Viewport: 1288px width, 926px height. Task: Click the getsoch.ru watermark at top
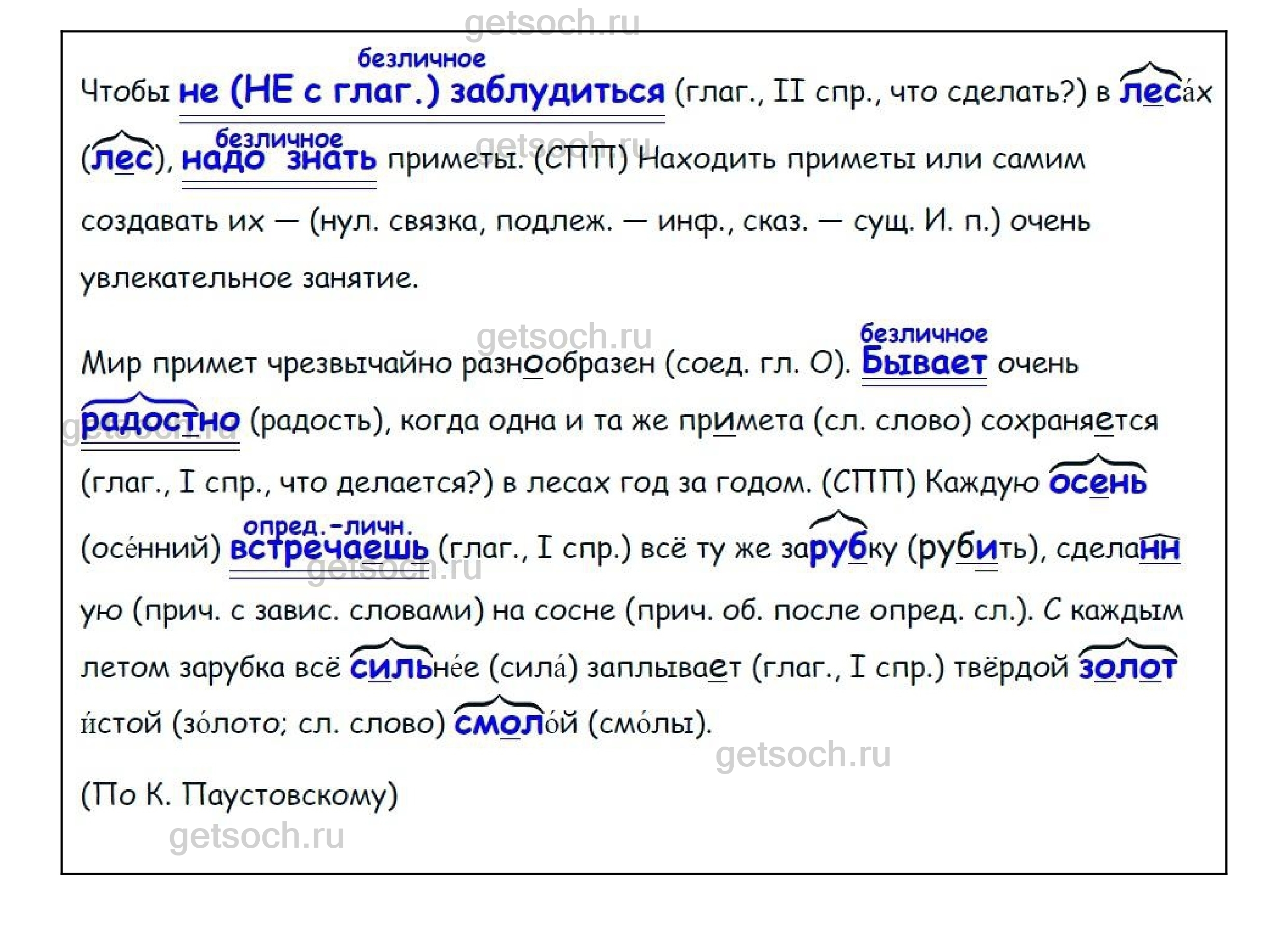552,23
